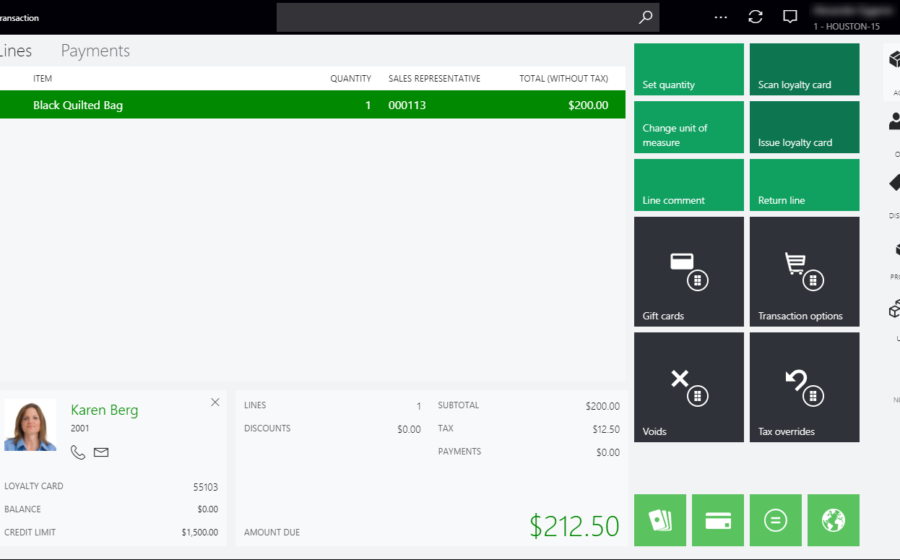Click loyalty card number 55103
This screenshot has width=900, height=560.
coord(205,487)
